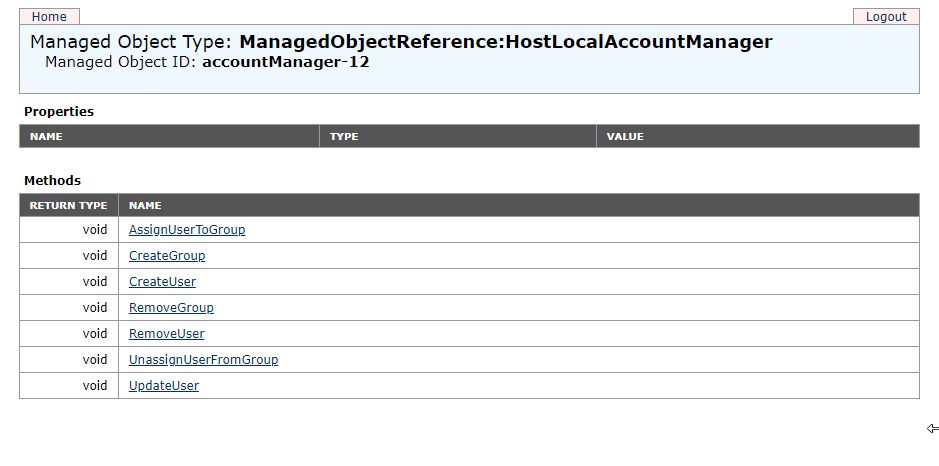Image resolution: width=939 pixels, height=466 pixels.
Task: Click the Managed Object ID accountManager-12 text
Action: click(286, 62)
